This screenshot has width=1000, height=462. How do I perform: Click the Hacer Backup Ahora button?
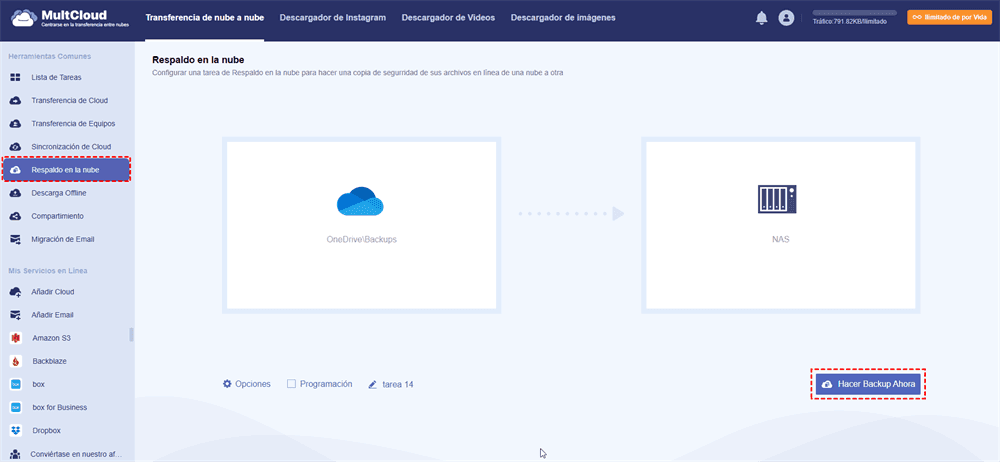[869, 384]
